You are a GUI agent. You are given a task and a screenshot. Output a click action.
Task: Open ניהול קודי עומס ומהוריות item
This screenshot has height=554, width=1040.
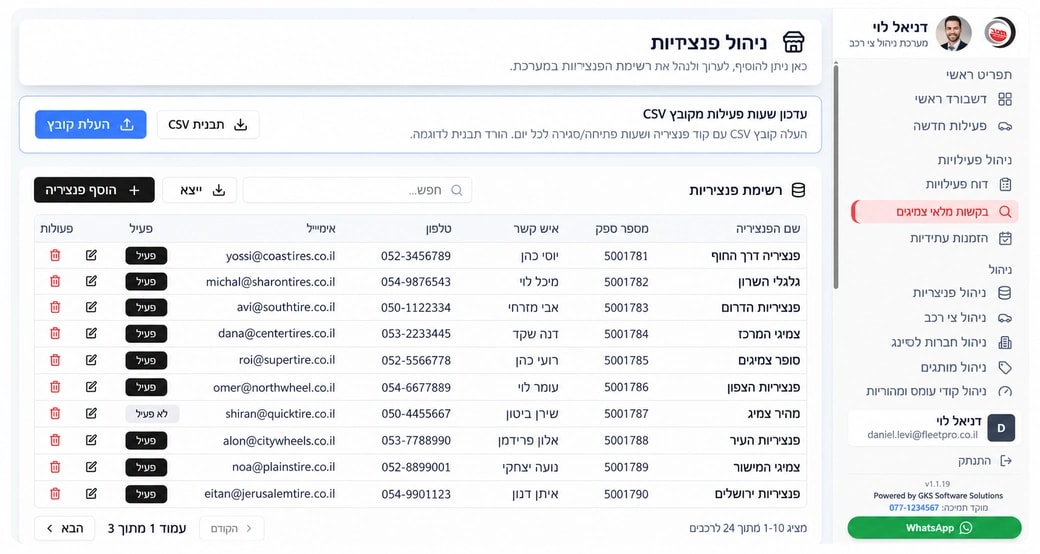939,391
